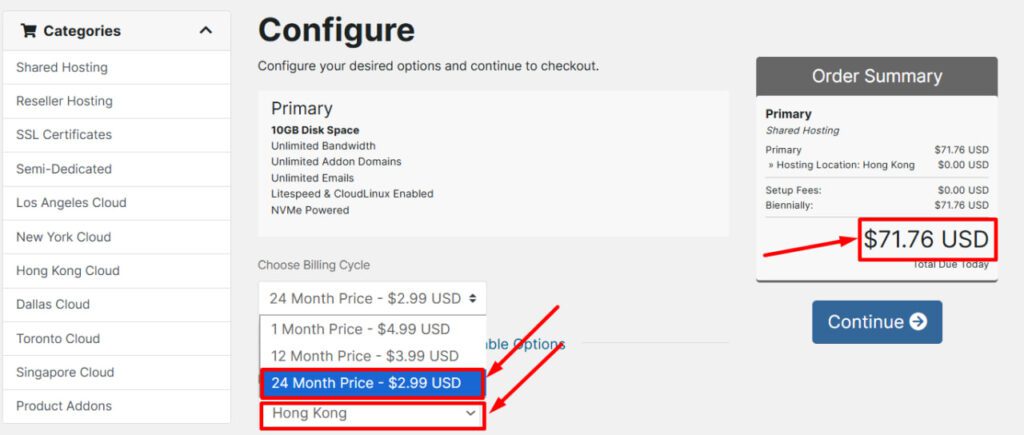Open the Reseller Hosting category

[64, 101]
